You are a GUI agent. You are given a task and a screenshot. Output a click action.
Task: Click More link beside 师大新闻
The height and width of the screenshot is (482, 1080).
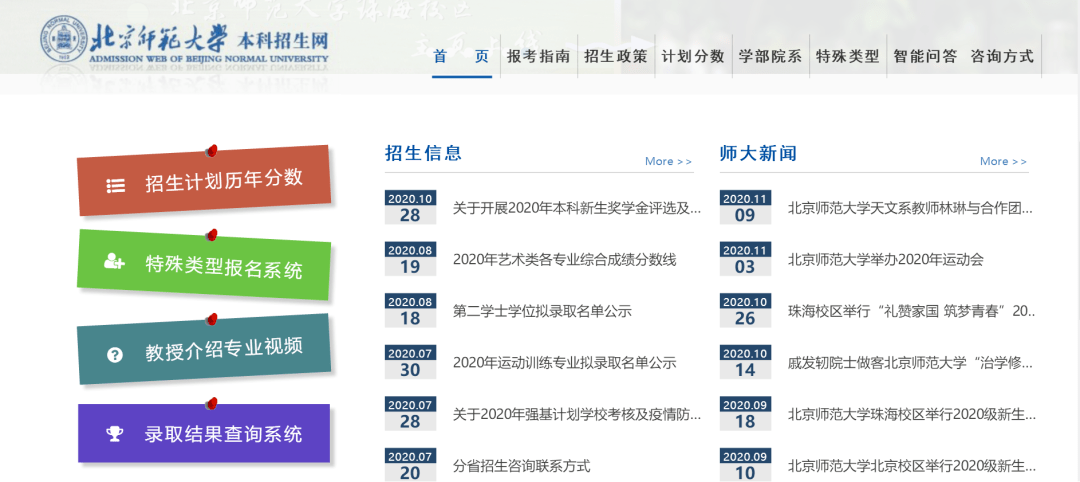click(1004, 161)
